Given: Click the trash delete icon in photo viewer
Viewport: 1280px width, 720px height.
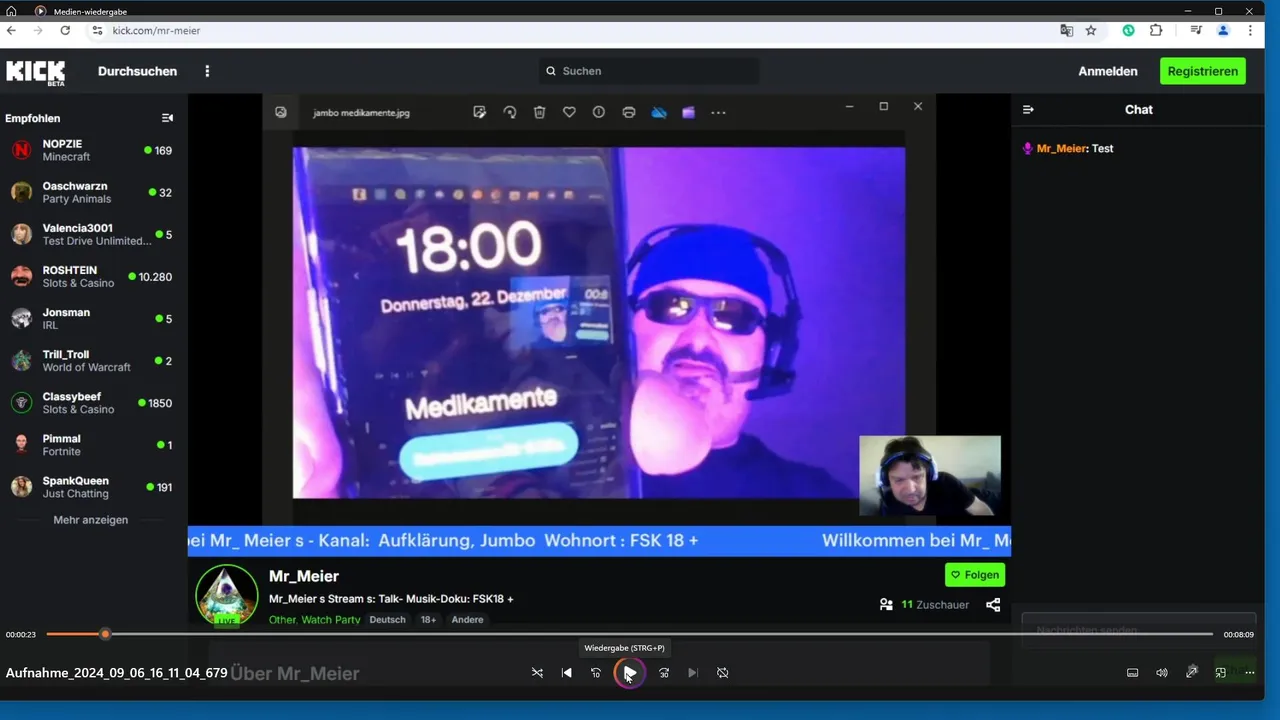Looking at the screenshot, I should point(539,113).
